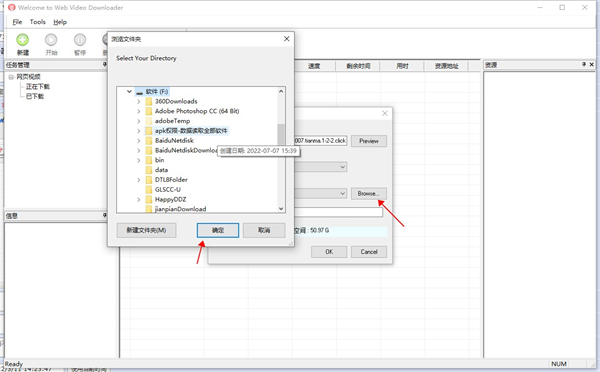600x372 pixels.
Task: Open the File menu
Action: click(17, 22)
